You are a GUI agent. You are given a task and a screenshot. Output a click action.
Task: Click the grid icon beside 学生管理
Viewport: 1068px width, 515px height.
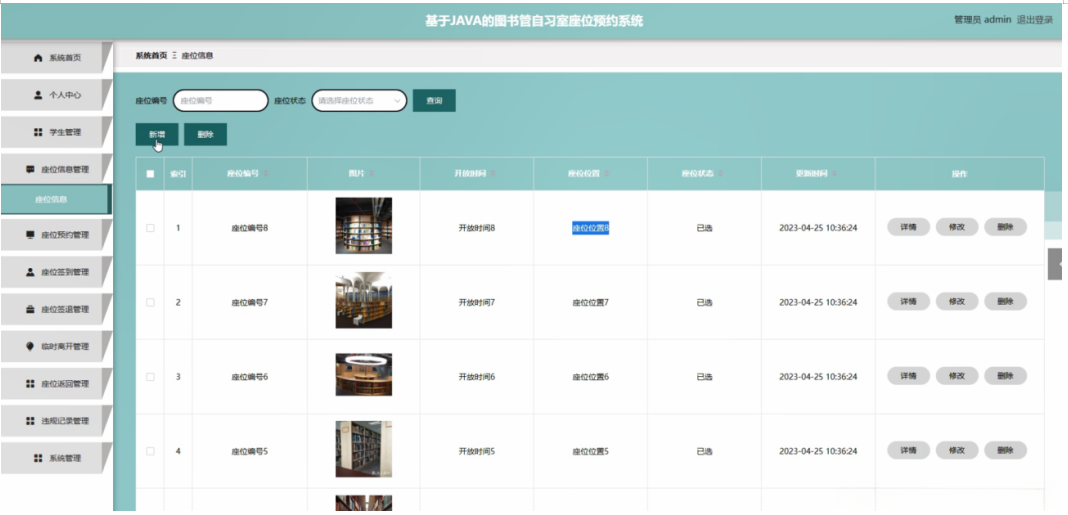pos(38,132)
